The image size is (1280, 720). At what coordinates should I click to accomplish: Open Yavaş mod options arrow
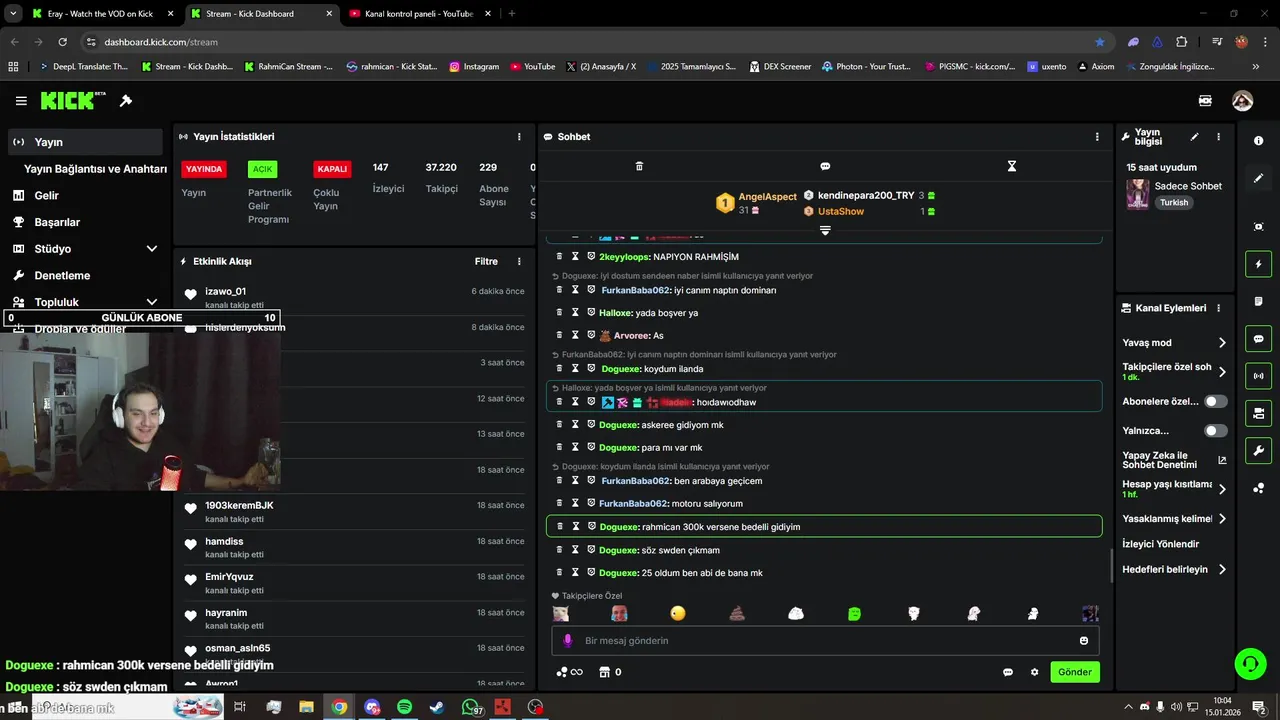coord(1222,343)
